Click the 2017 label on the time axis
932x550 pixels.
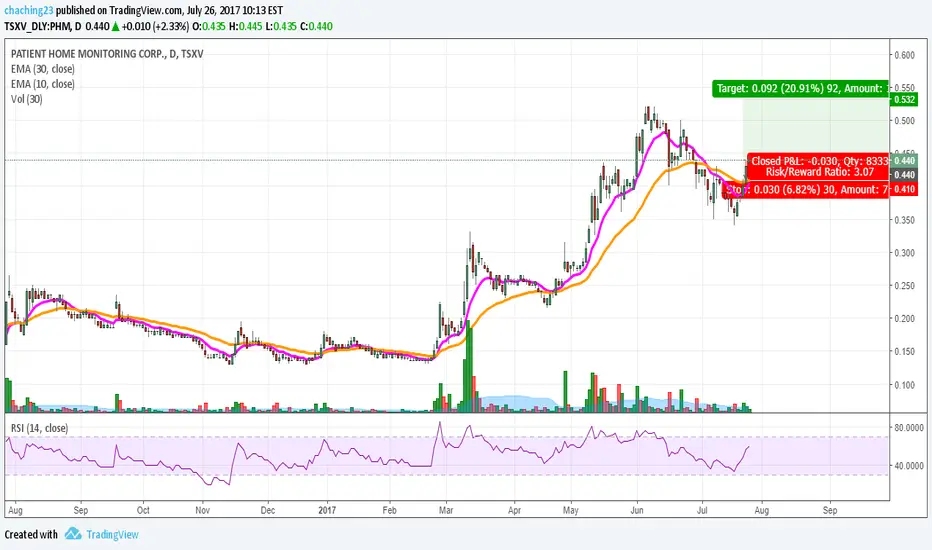327,510
